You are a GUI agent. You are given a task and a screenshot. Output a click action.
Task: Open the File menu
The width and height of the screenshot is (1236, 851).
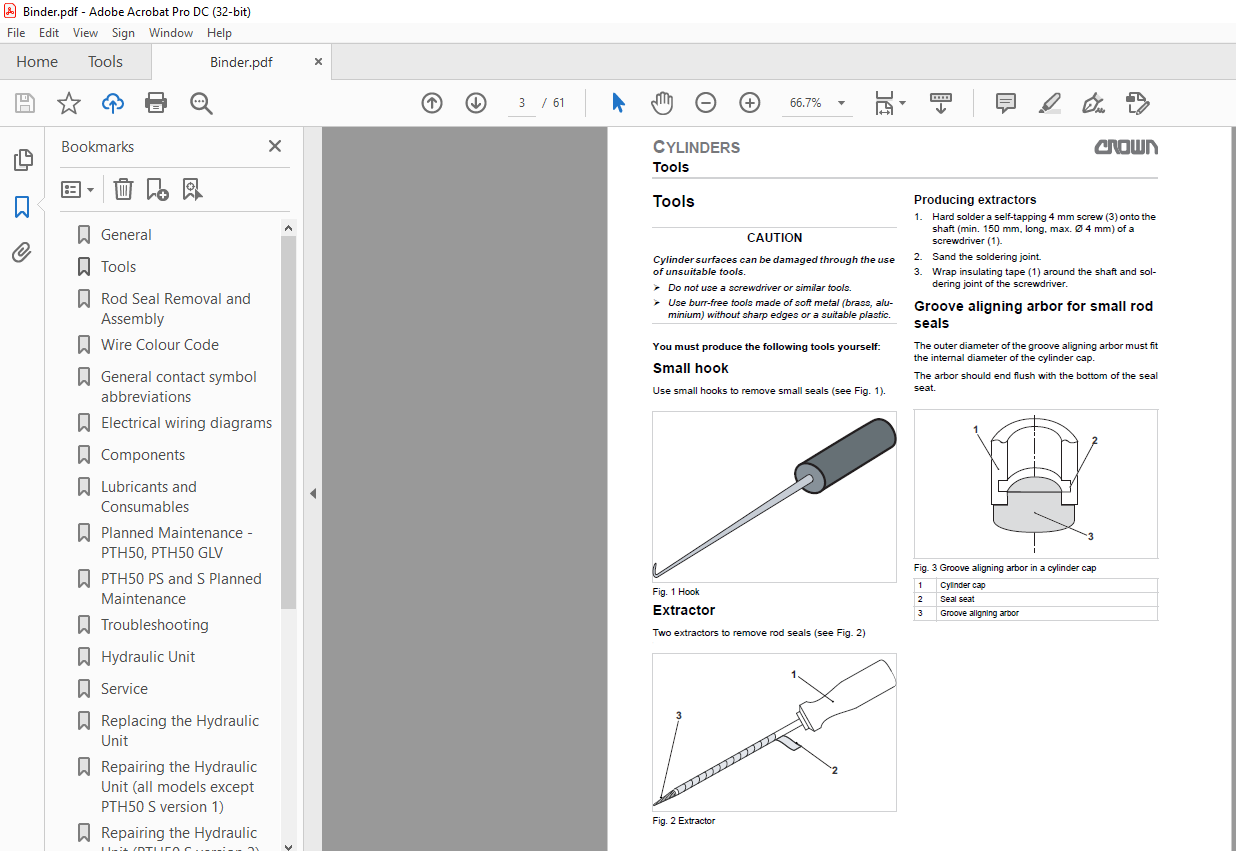(x=18, y=33)
